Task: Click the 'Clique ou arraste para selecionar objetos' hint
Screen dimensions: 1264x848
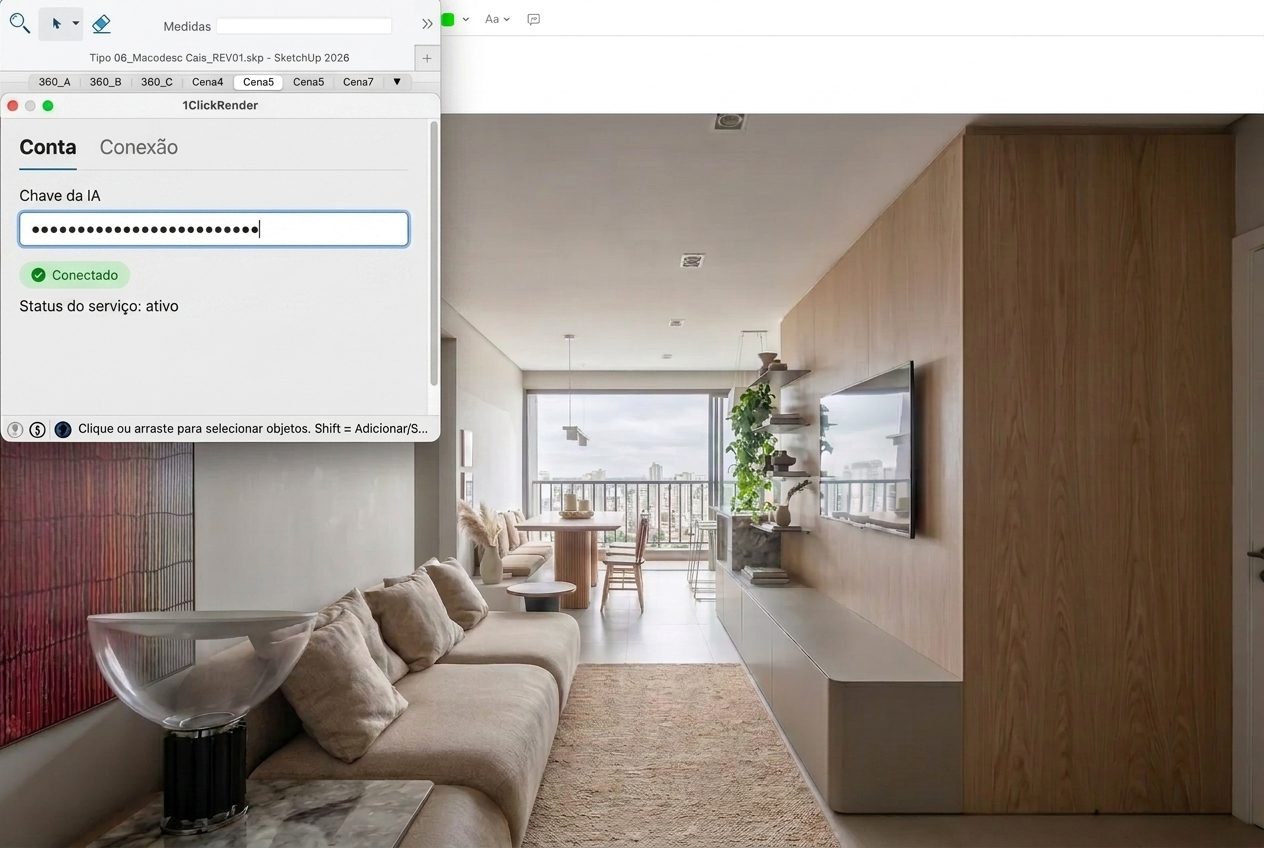Action: (253, 429)
